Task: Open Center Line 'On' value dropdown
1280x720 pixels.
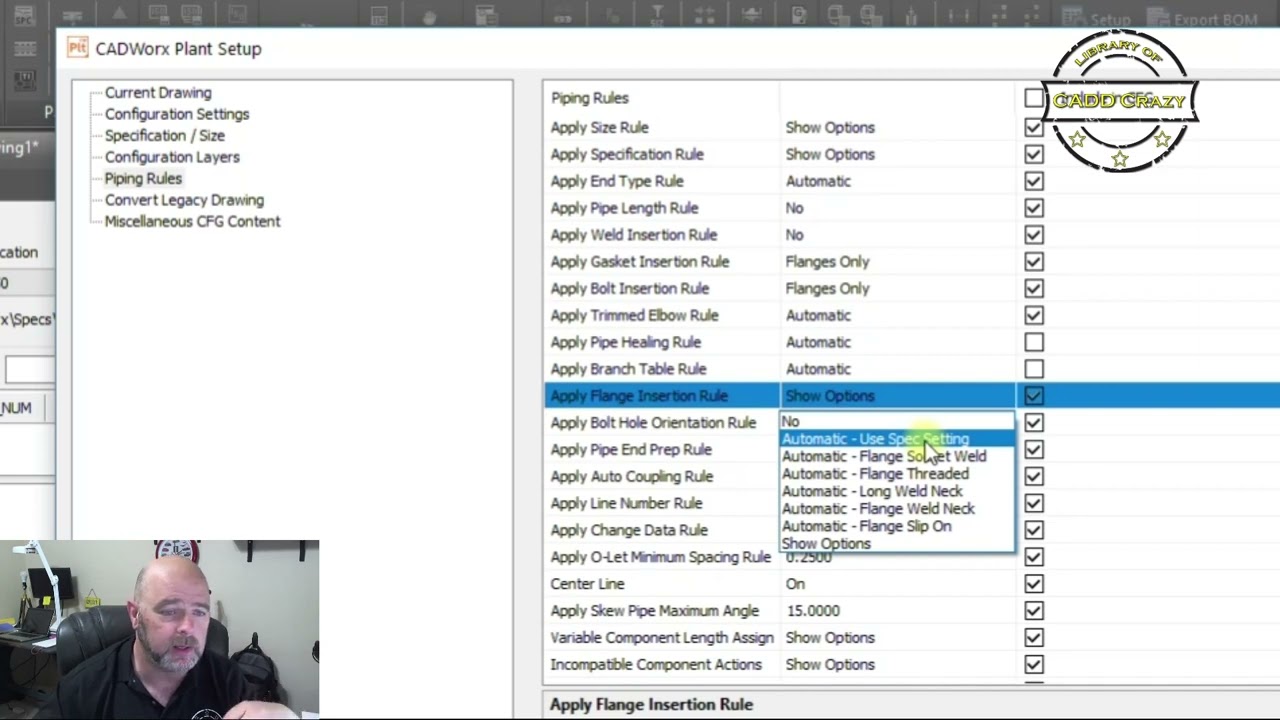Action: pos(897,584)
